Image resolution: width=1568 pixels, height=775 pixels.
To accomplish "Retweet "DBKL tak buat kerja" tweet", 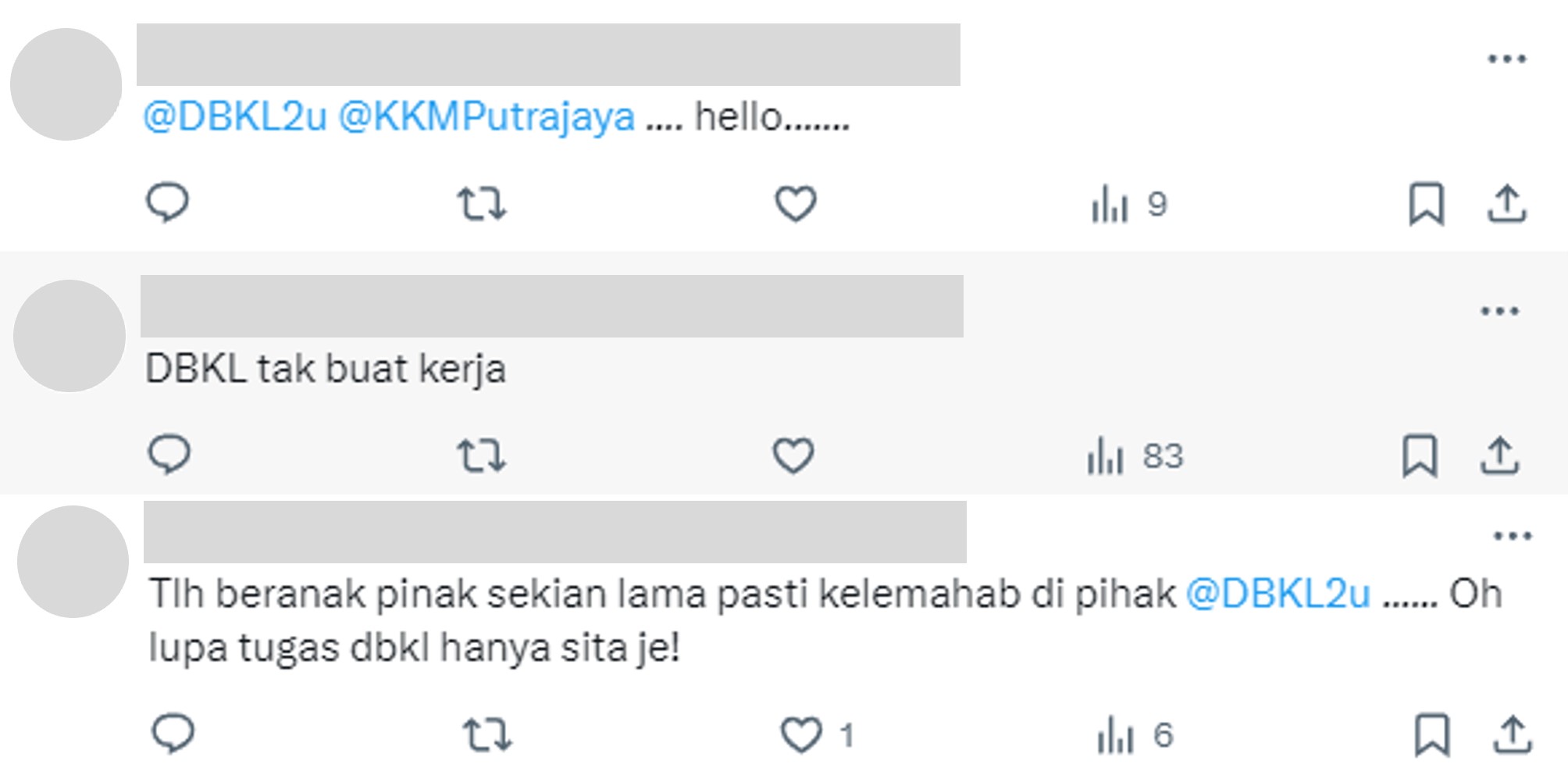I will [x=481, y=455].
